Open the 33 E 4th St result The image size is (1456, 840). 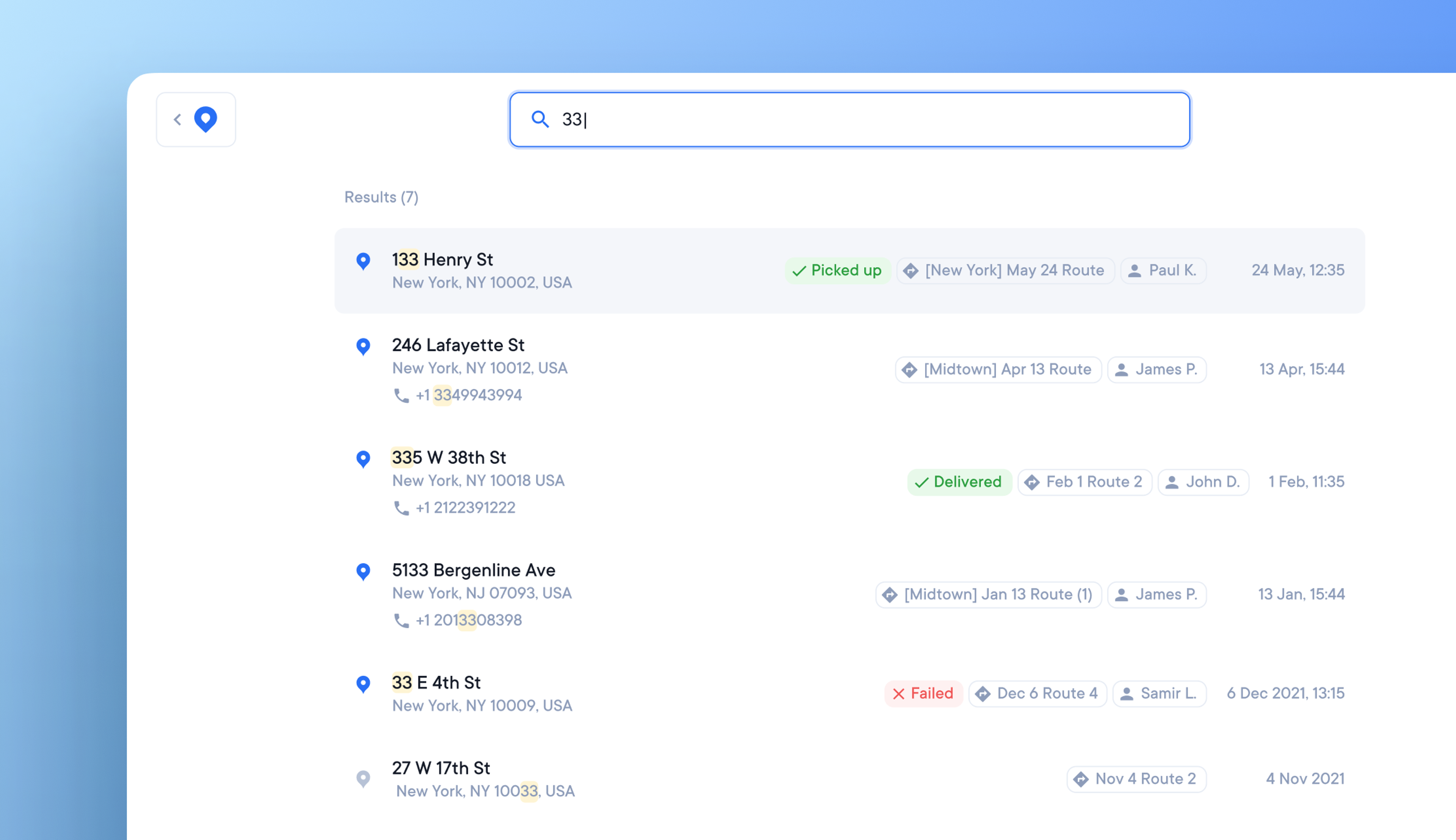click(x=849, y=693)
